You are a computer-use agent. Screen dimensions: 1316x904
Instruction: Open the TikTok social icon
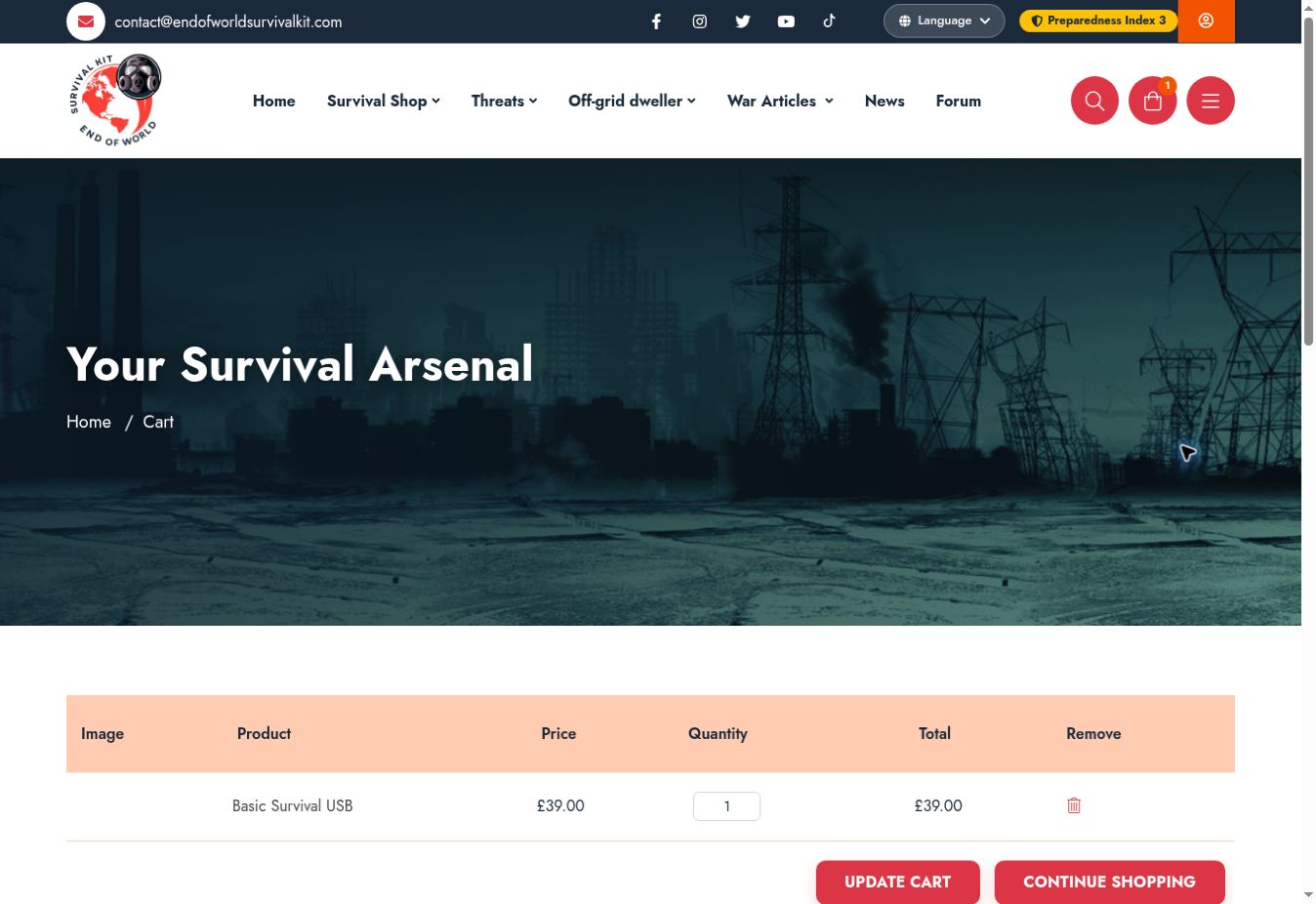829,21
